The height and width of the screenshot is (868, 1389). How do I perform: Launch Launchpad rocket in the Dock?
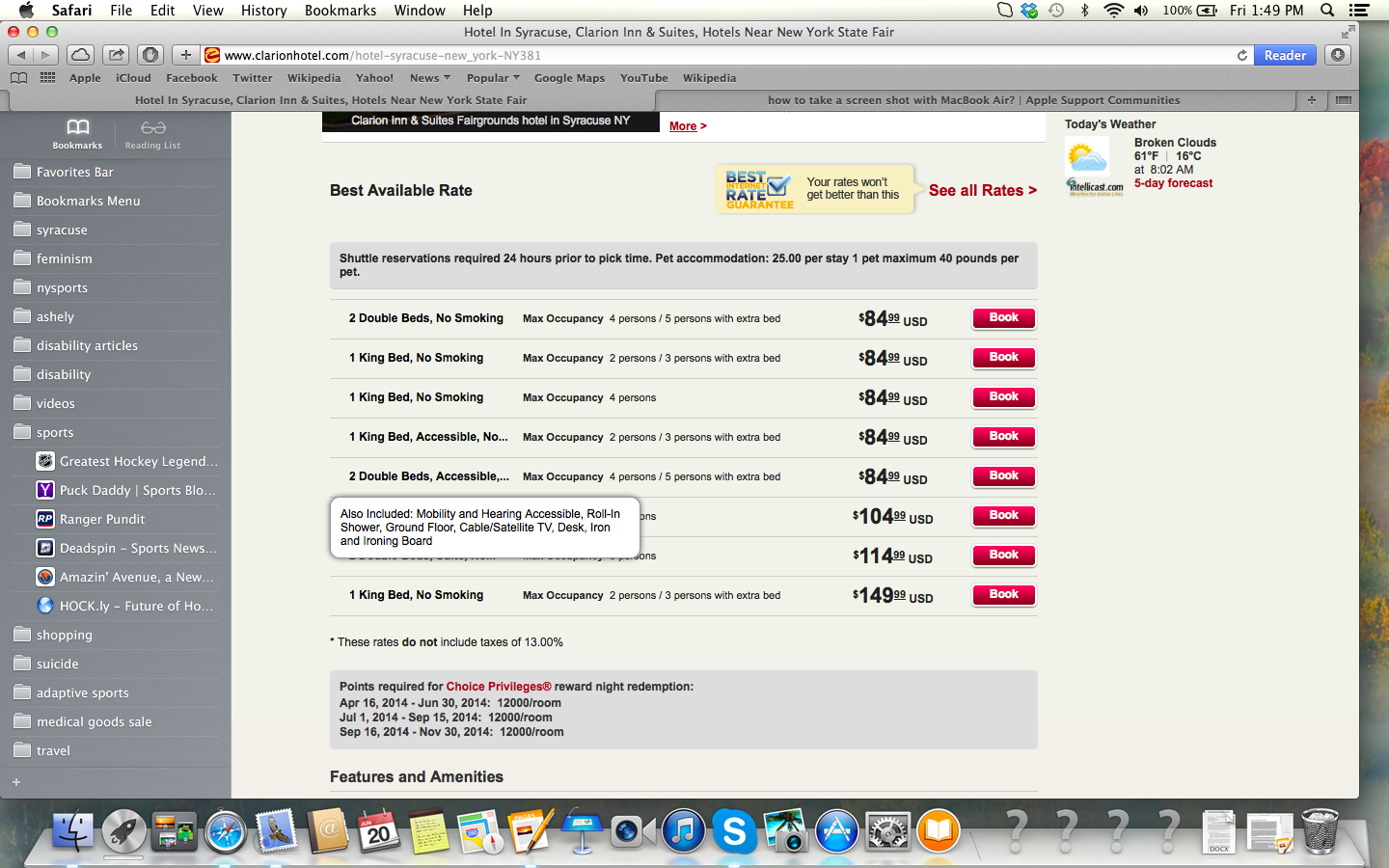(124, 830)
